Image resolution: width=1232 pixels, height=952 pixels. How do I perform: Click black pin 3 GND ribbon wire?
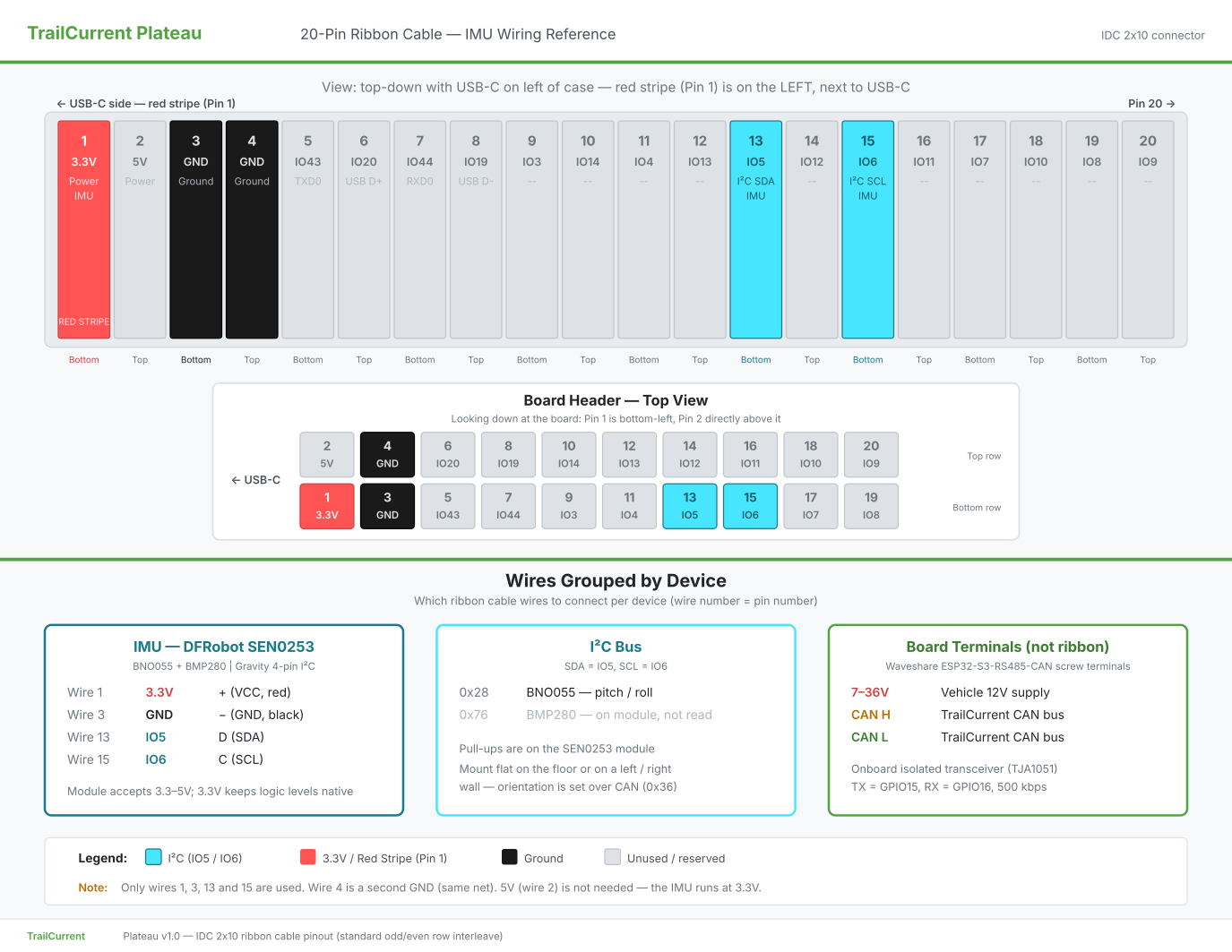[196, 229]
